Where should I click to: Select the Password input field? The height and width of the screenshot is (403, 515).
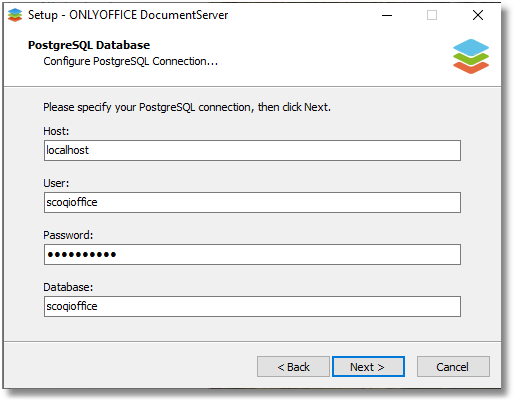[x=252, y=255]
